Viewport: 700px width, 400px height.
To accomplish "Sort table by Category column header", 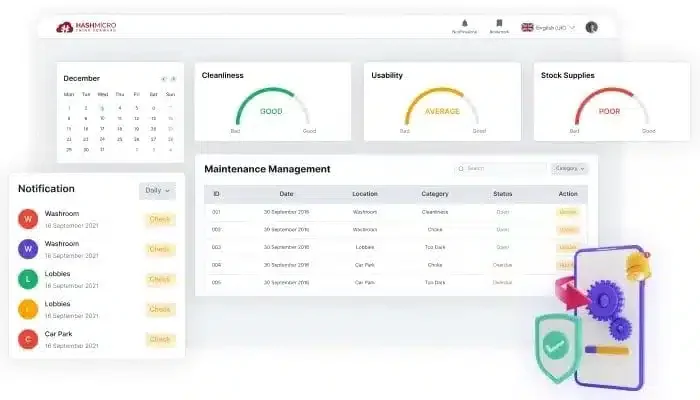I will 435,194.
